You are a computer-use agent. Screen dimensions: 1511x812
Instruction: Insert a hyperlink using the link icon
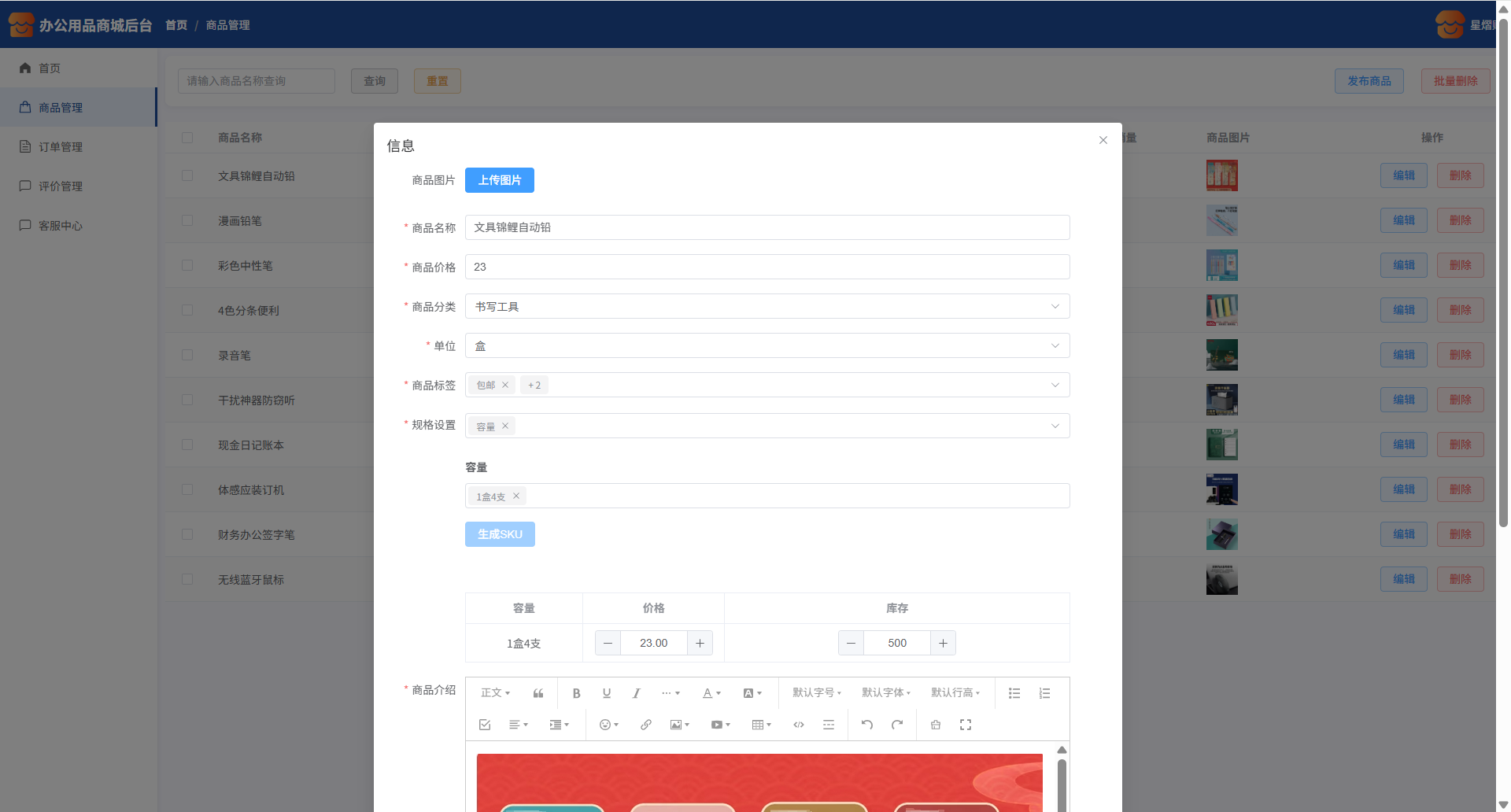pyautogui.click(x=645, y=725)
